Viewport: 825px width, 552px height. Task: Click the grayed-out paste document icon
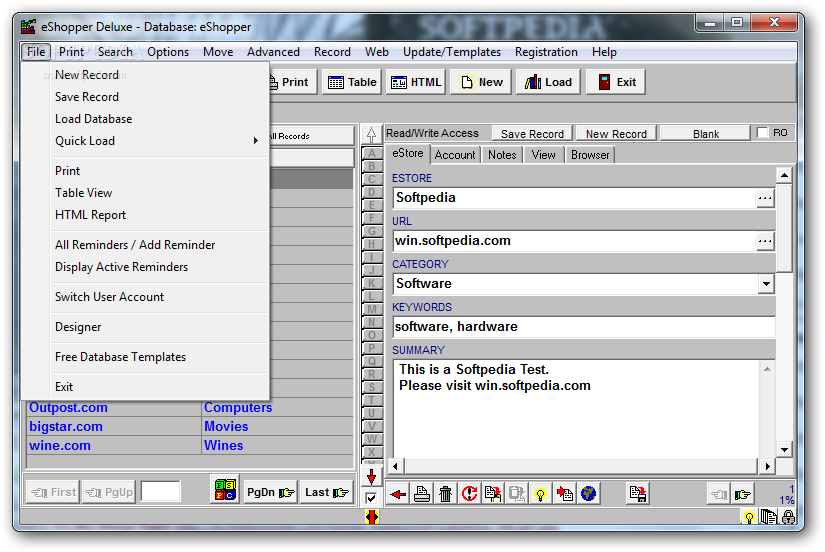[517, 494]
